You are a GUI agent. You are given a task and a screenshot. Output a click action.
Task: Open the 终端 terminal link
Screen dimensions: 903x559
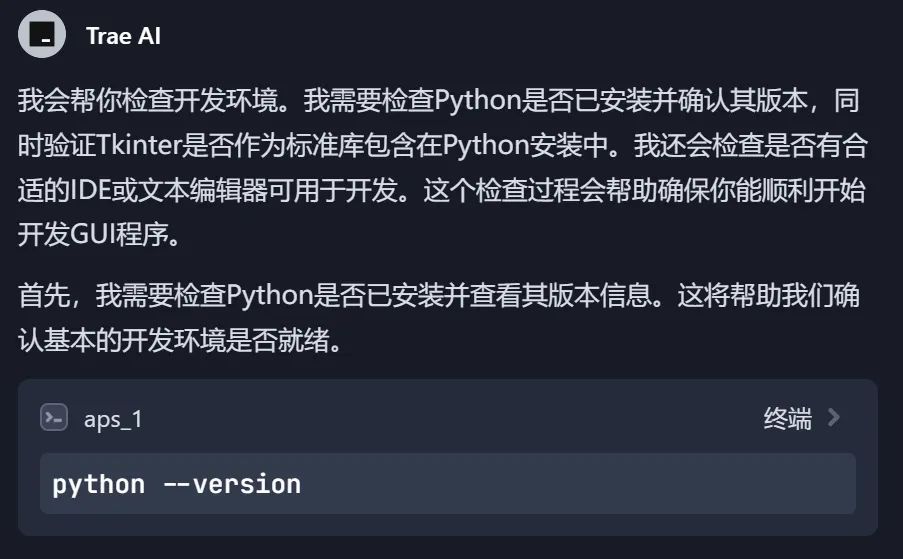tap(787, 419)
